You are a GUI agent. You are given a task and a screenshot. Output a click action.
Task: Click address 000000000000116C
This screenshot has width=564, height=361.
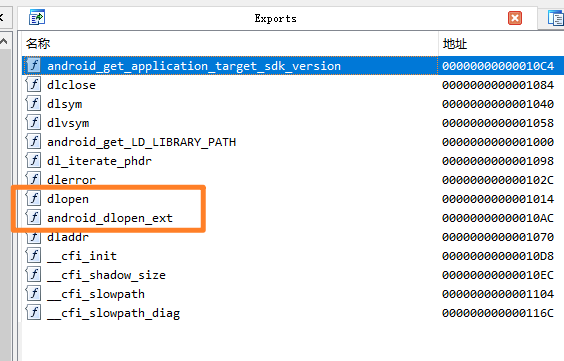(498, 314)
